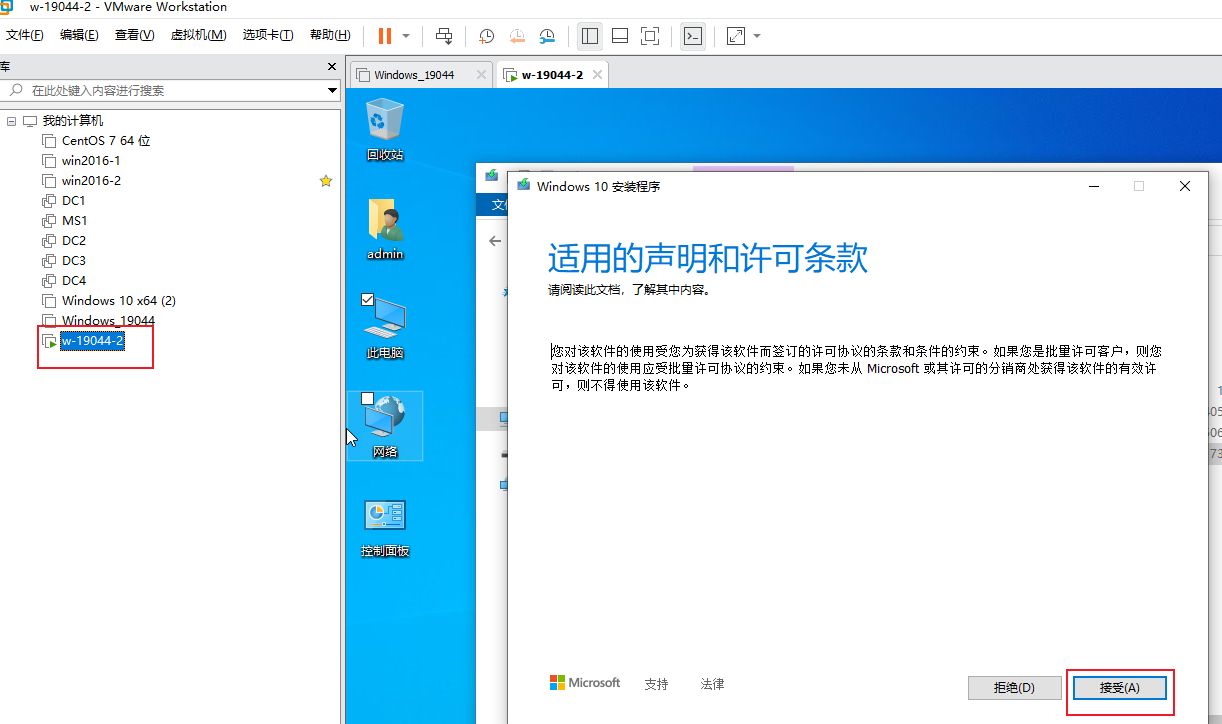1222x724 pixels.
Task: Suspend the virtual machine with the pause icon
Action: (384, 36)
